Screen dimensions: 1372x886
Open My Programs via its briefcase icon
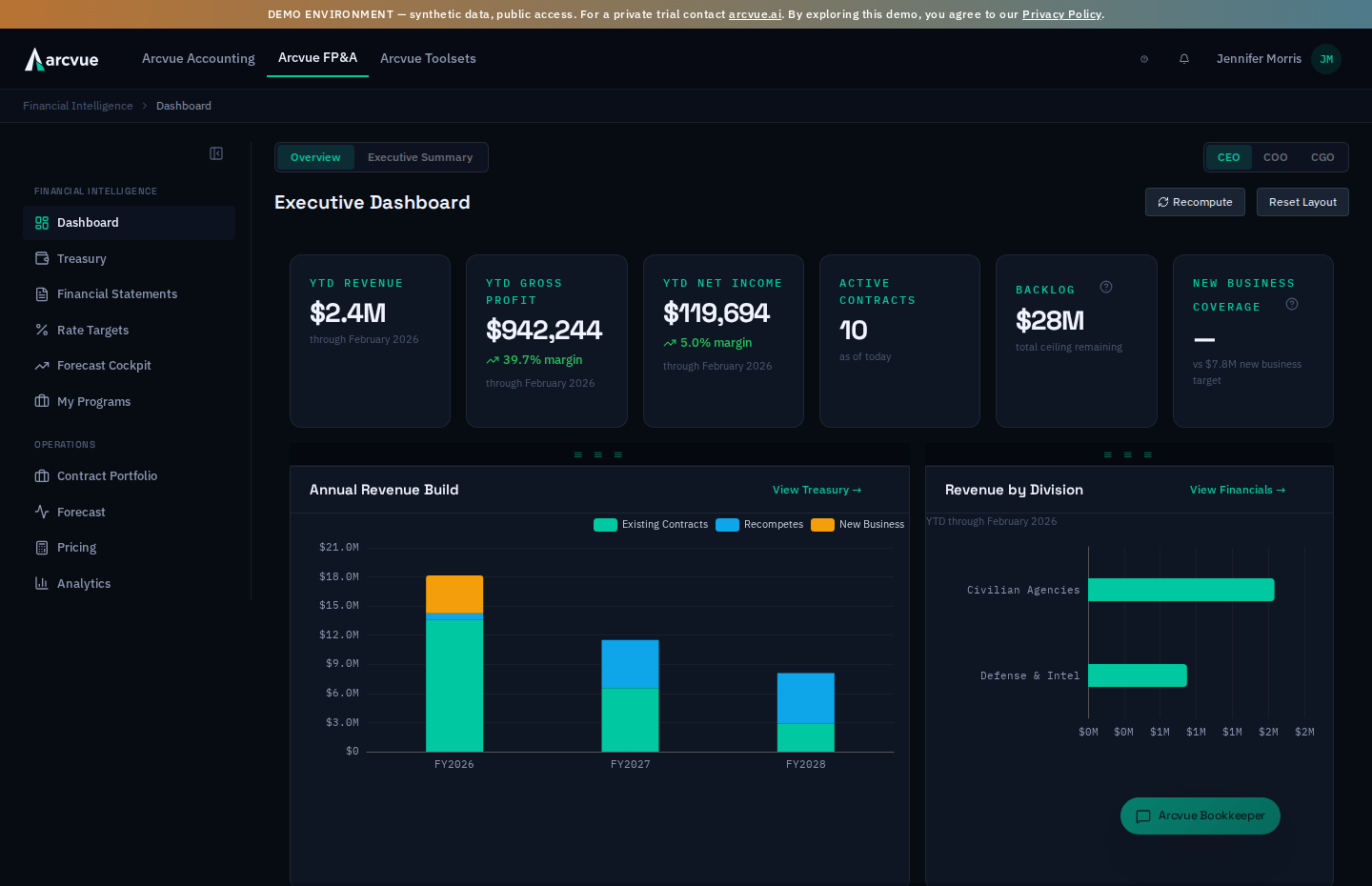point(42,401)
